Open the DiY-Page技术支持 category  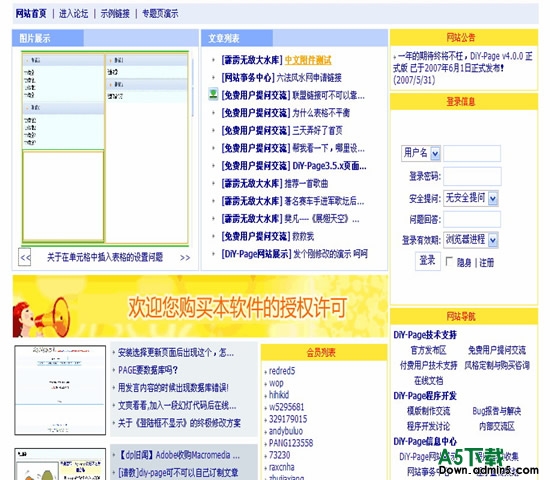tap(425, 335)
